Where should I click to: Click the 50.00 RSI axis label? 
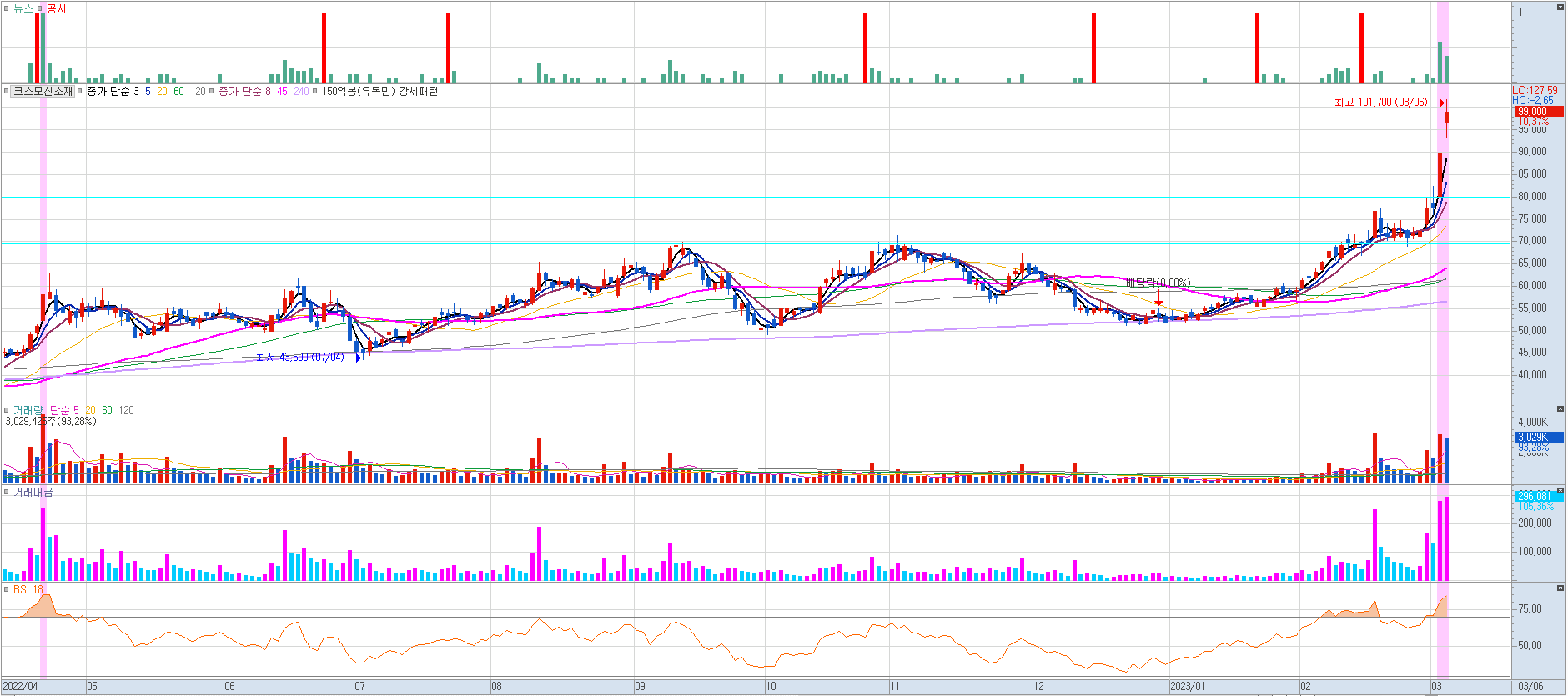pyautogui.click(x=1530, y=645)
